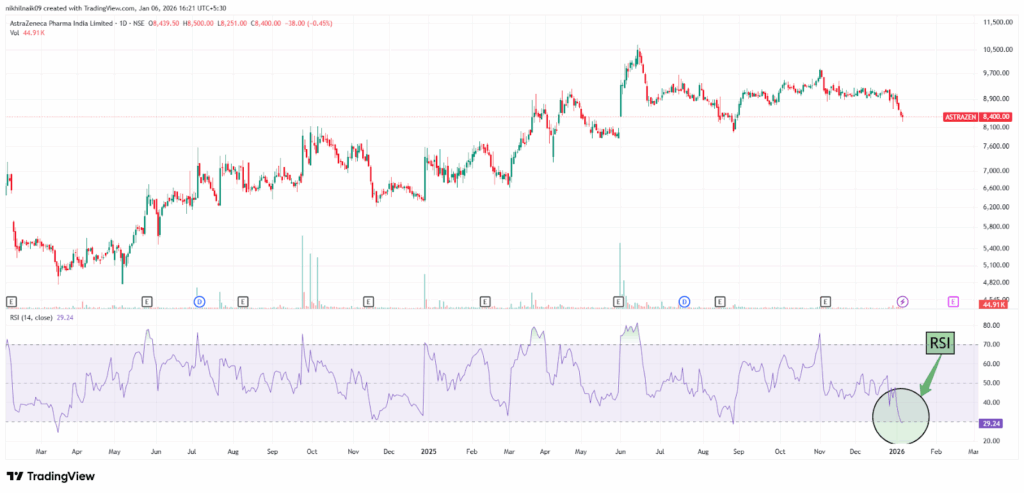Click the leftmost earnings E marker
Screen dimensions: 1024x493
(11, 300)
